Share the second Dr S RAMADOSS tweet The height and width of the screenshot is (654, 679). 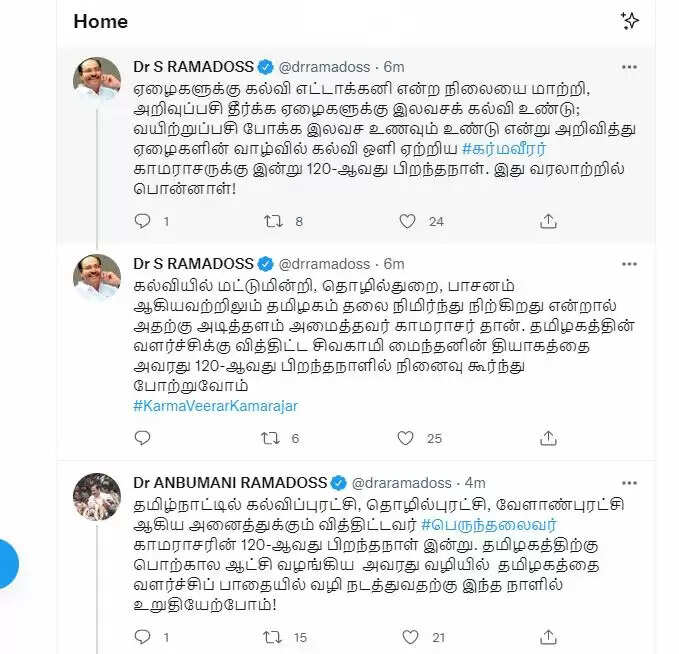pyautogui.click(x=548, y=438)
